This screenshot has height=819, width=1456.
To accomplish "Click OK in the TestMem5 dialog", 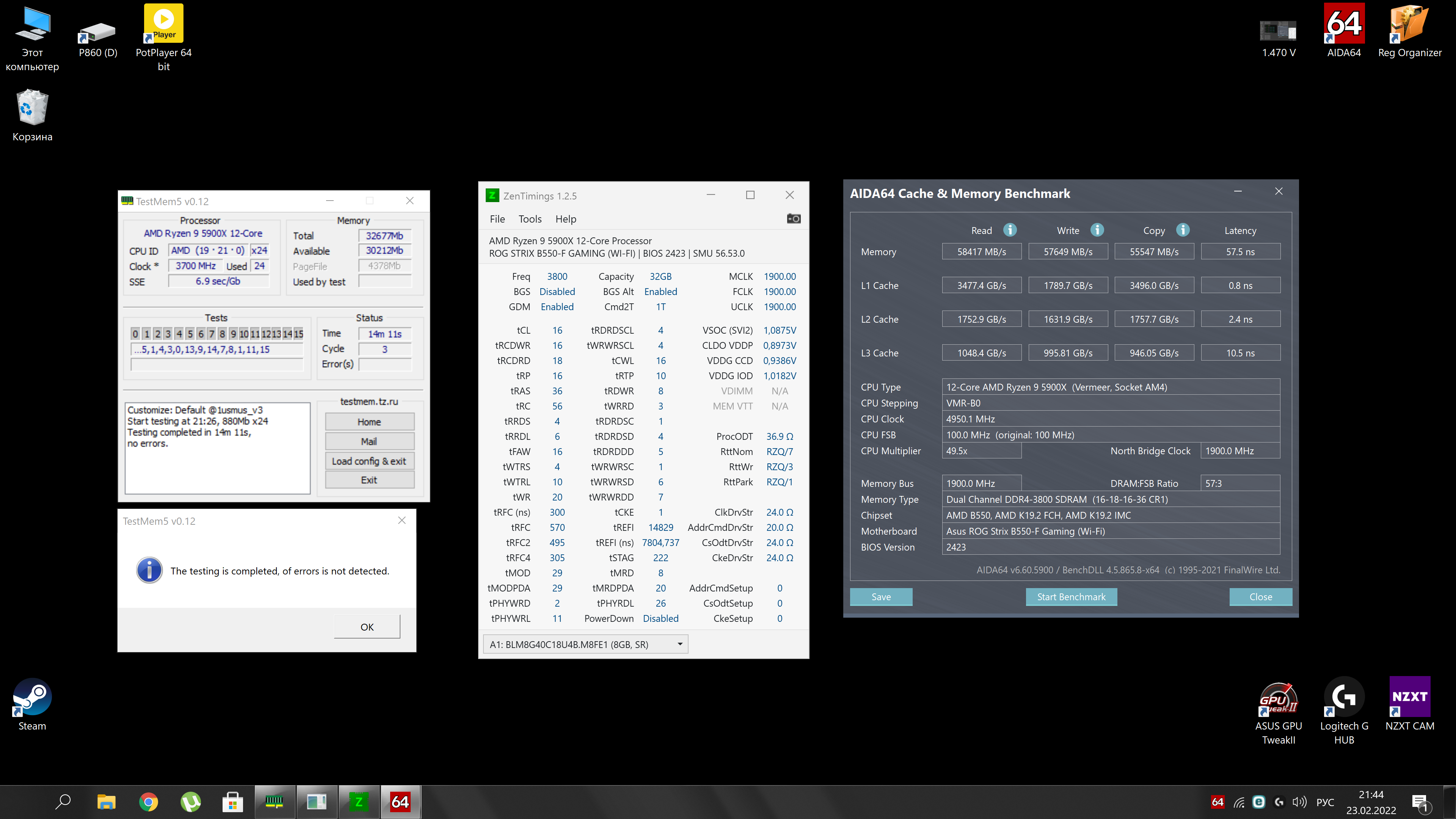I will [367, 627].
